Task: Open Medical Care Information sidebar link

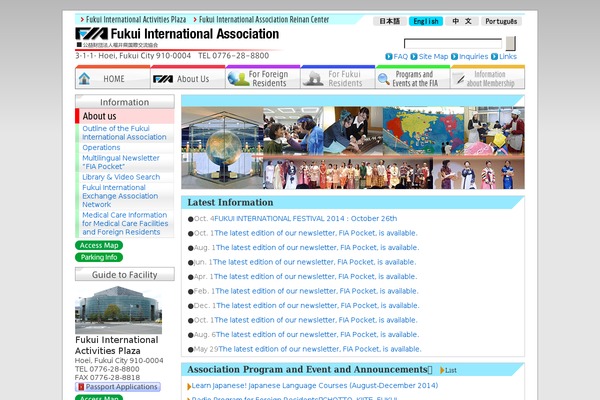Action: 125,224
